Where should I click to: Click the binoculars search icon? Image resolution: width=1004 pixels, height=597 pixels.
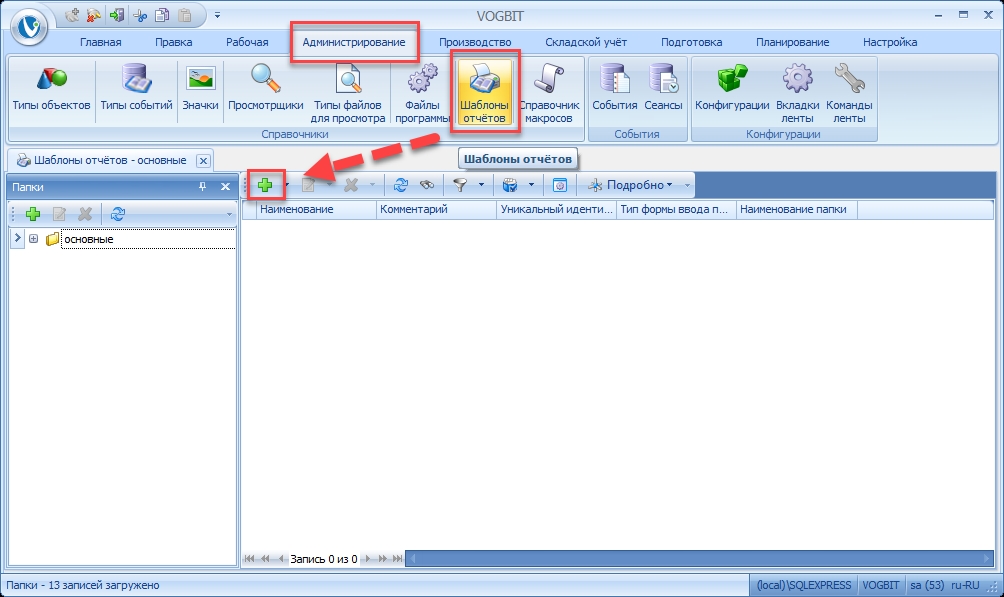pos(426,185)
